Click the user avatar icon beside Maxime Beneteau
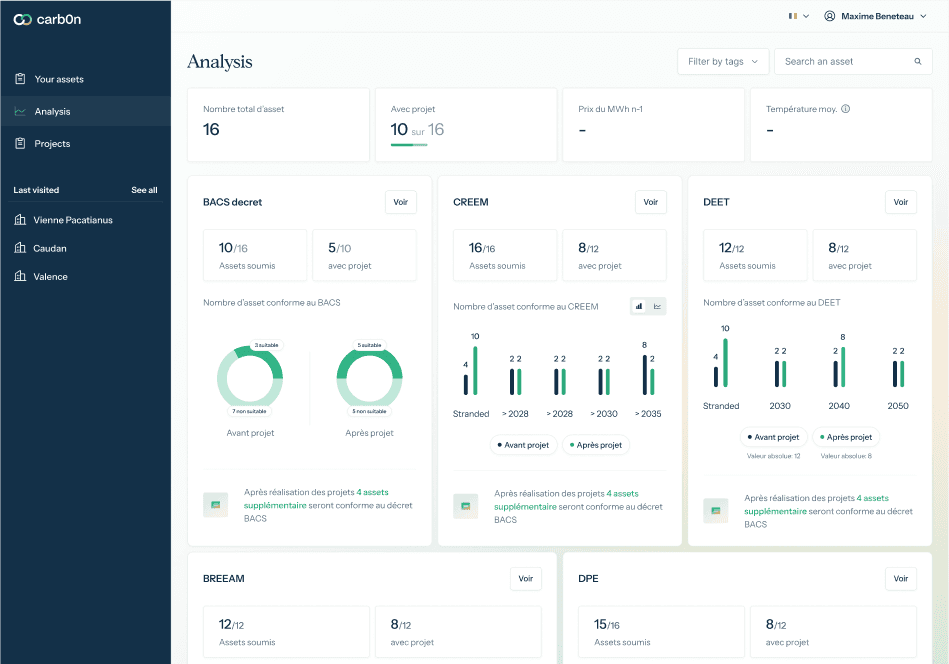 [x=830, y=16]
